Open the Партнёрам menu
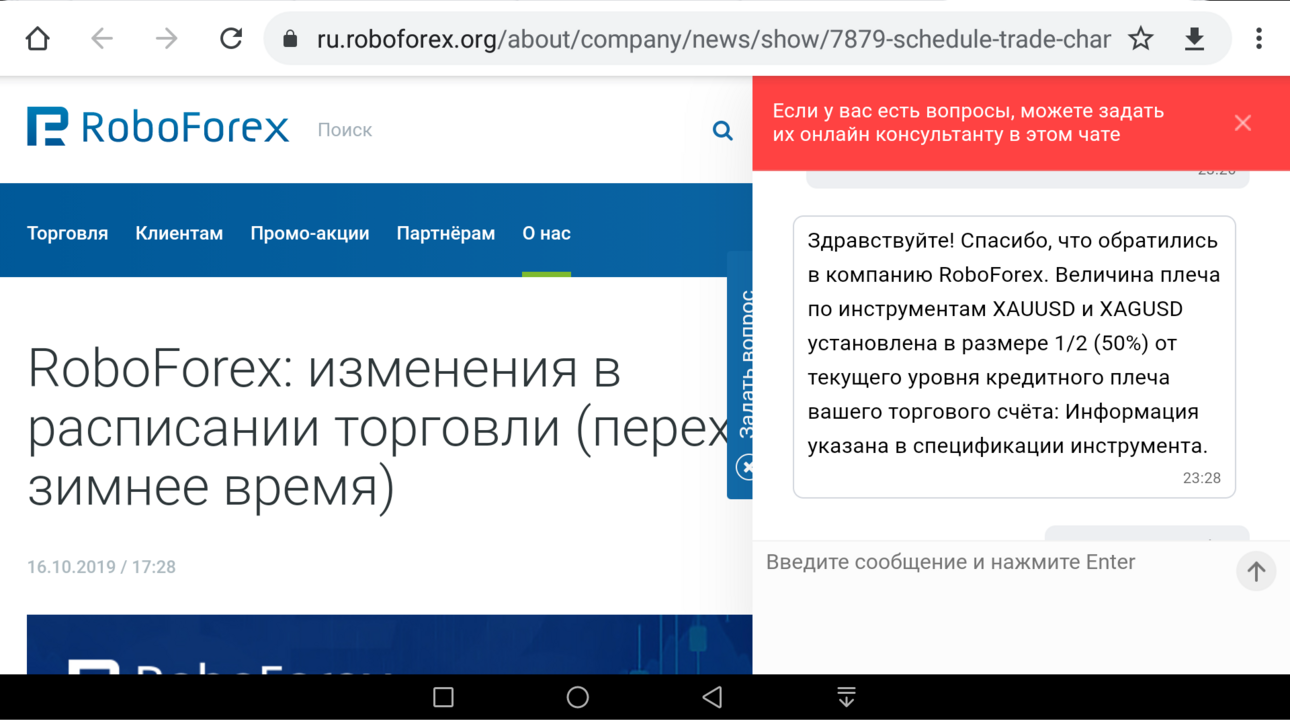This screenshot has height=720, width=1290. click(x=446, y=233)
